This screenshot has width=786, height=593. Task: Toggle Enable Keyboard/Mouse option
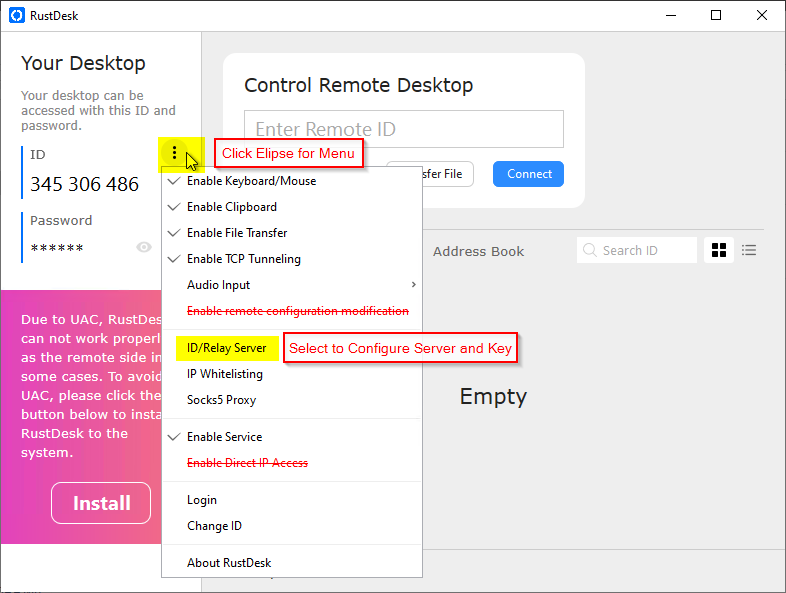(292, 181)
